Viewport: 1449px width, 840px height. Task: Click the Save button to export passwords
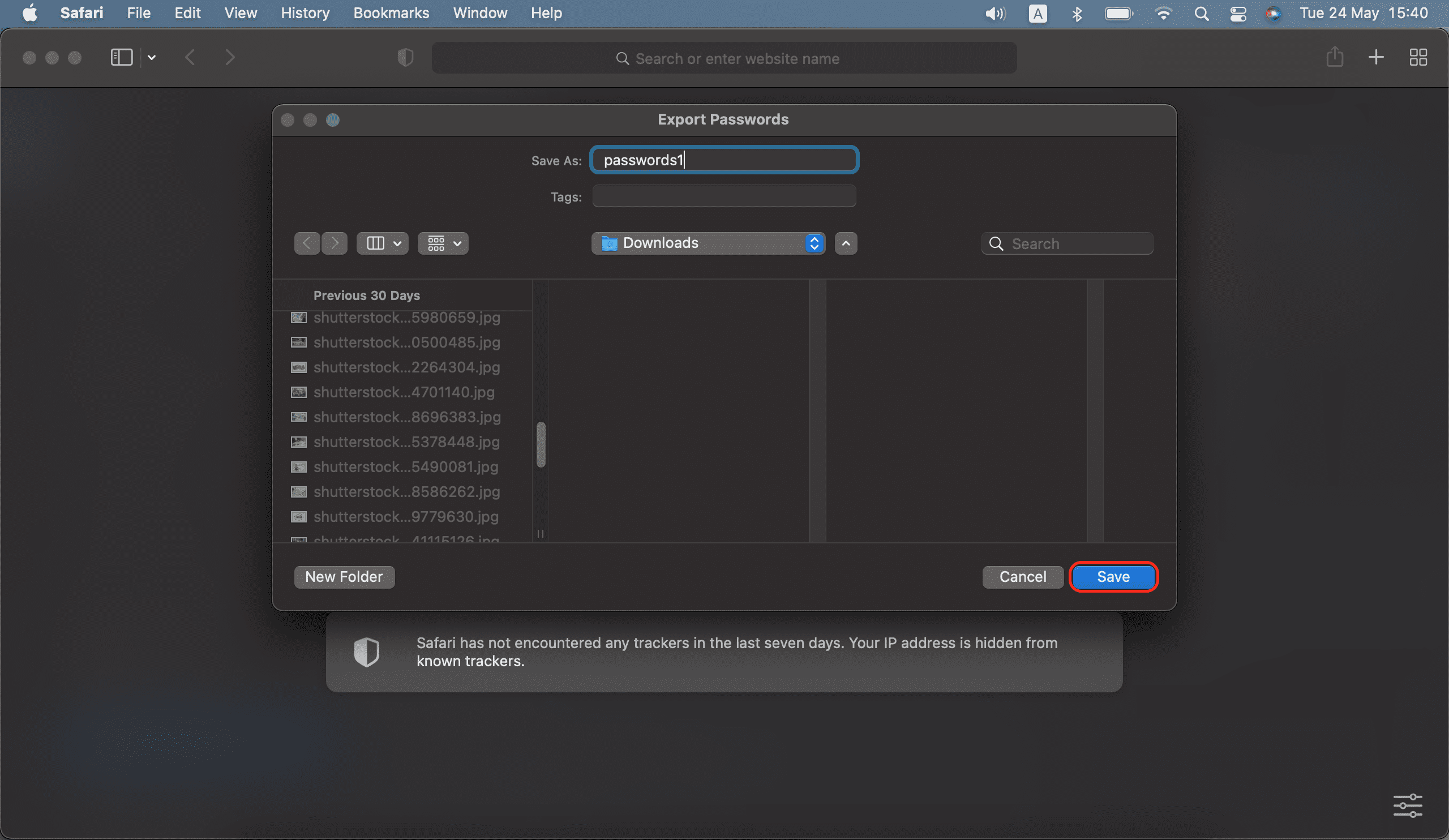1113,576
